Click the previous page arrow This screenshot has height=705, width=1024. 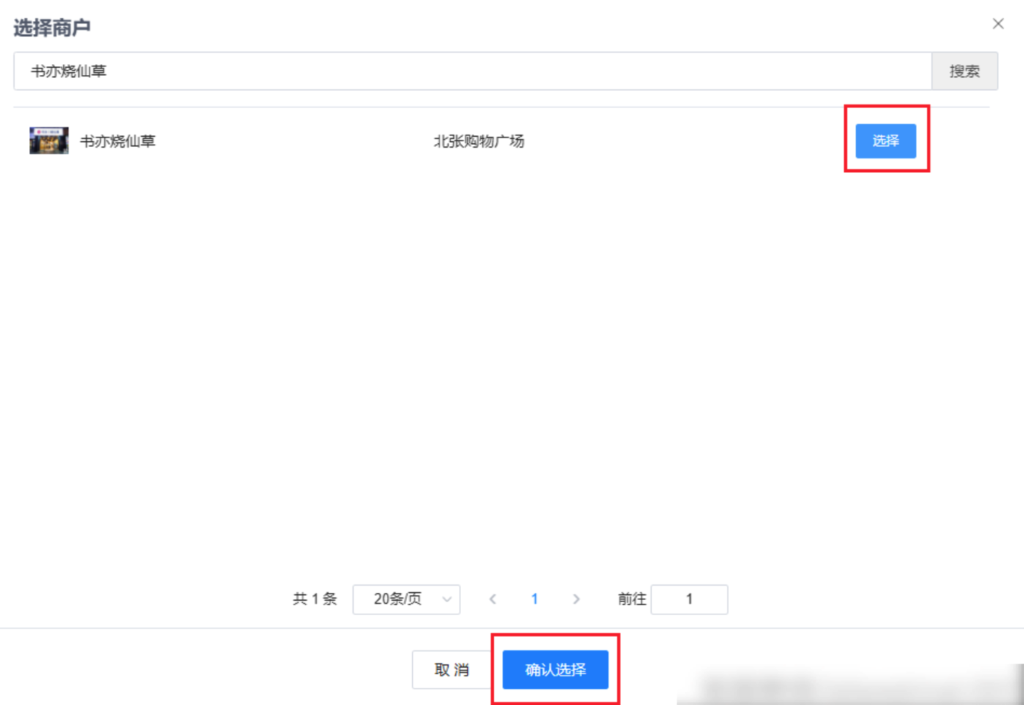493,599
